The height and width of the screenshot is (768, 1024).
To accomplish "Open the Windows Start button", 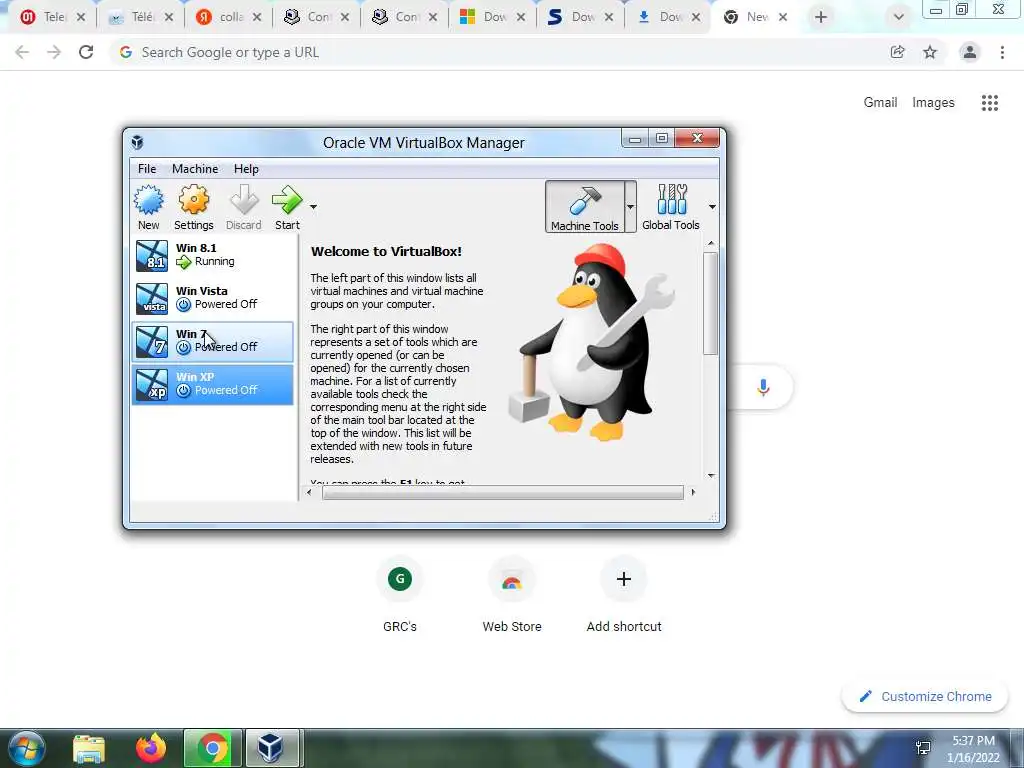I will [x=26, y=748].
